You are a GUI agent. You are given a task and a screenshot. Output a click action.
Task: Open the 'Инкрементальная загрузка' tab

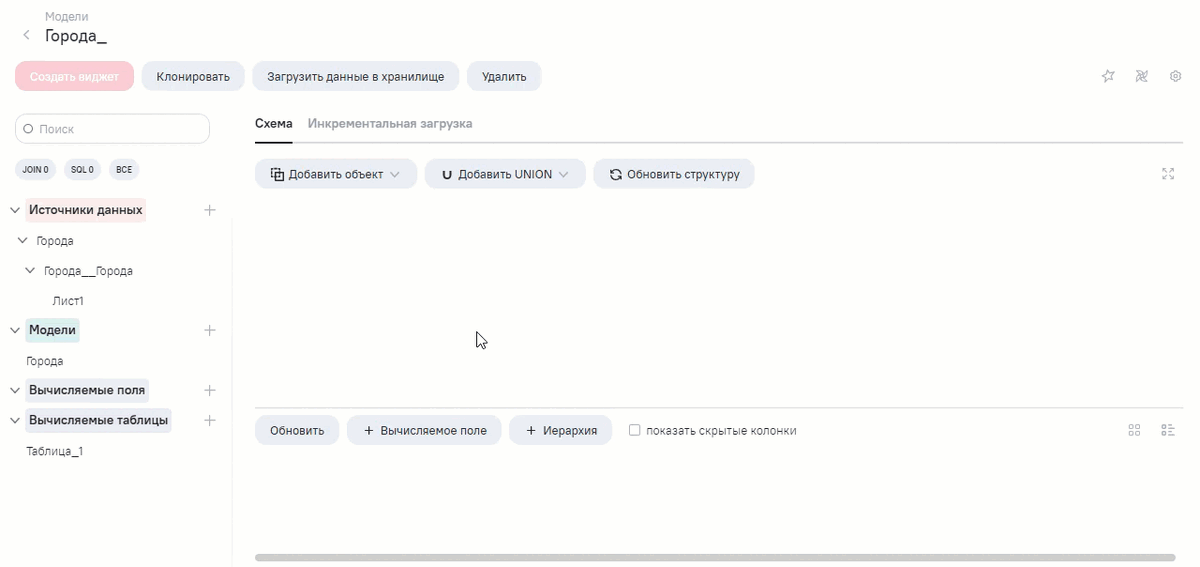[x=390, y=124]
